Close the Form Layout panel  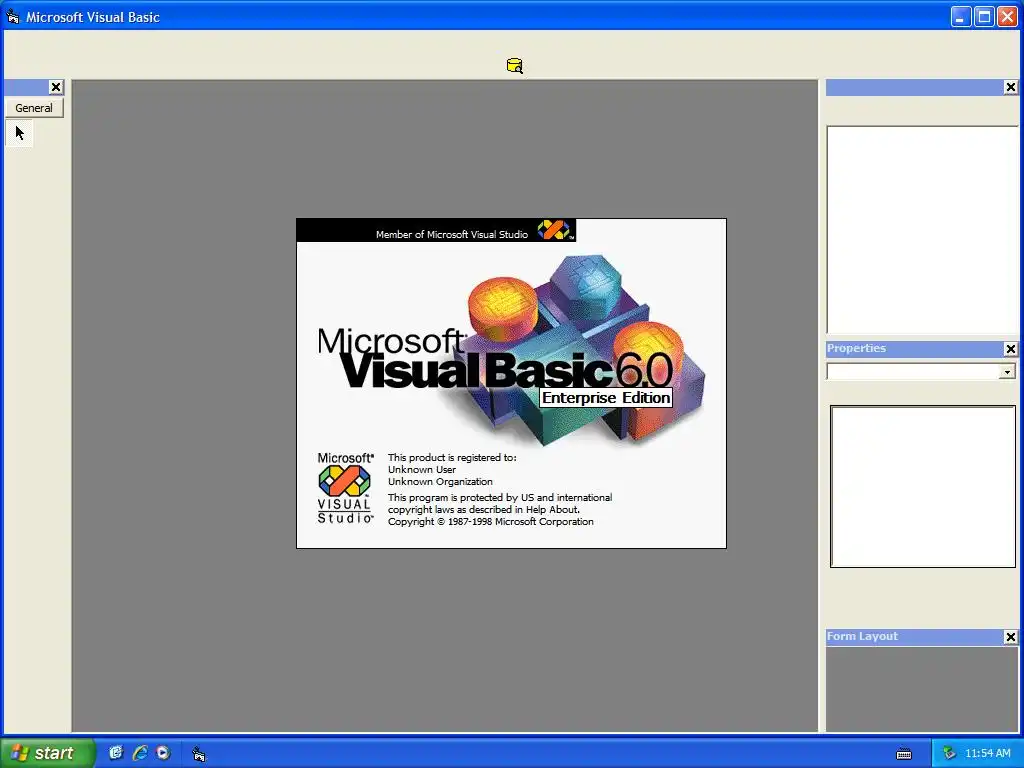[x=1010, y=637]
